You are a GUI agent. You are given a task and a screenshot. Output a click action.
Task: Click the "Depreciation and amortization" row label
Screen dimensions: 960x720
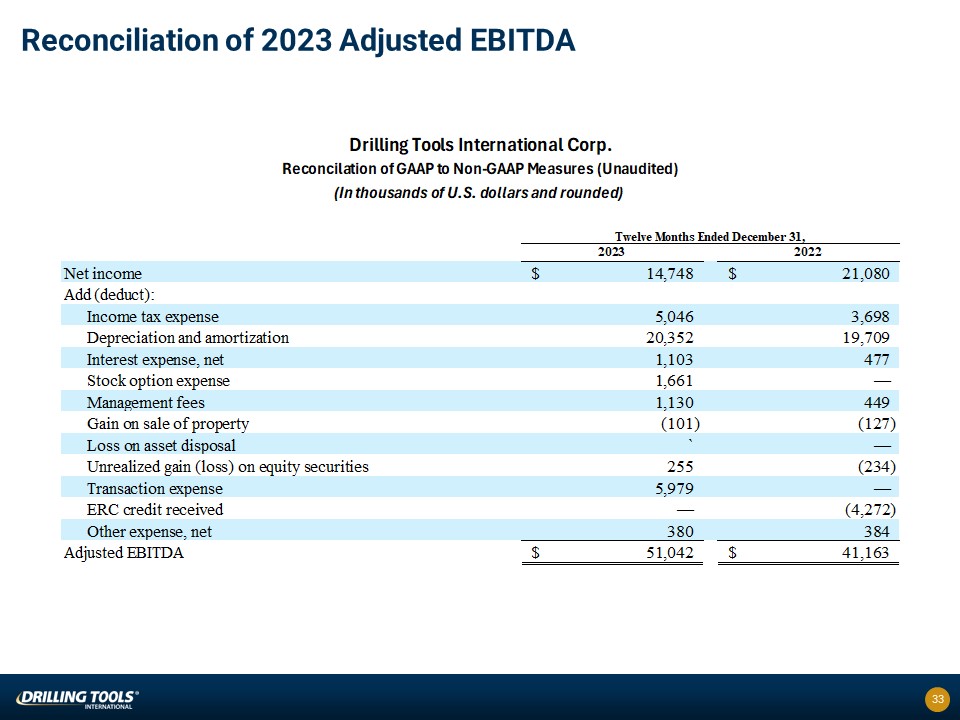tap(187, 338)
